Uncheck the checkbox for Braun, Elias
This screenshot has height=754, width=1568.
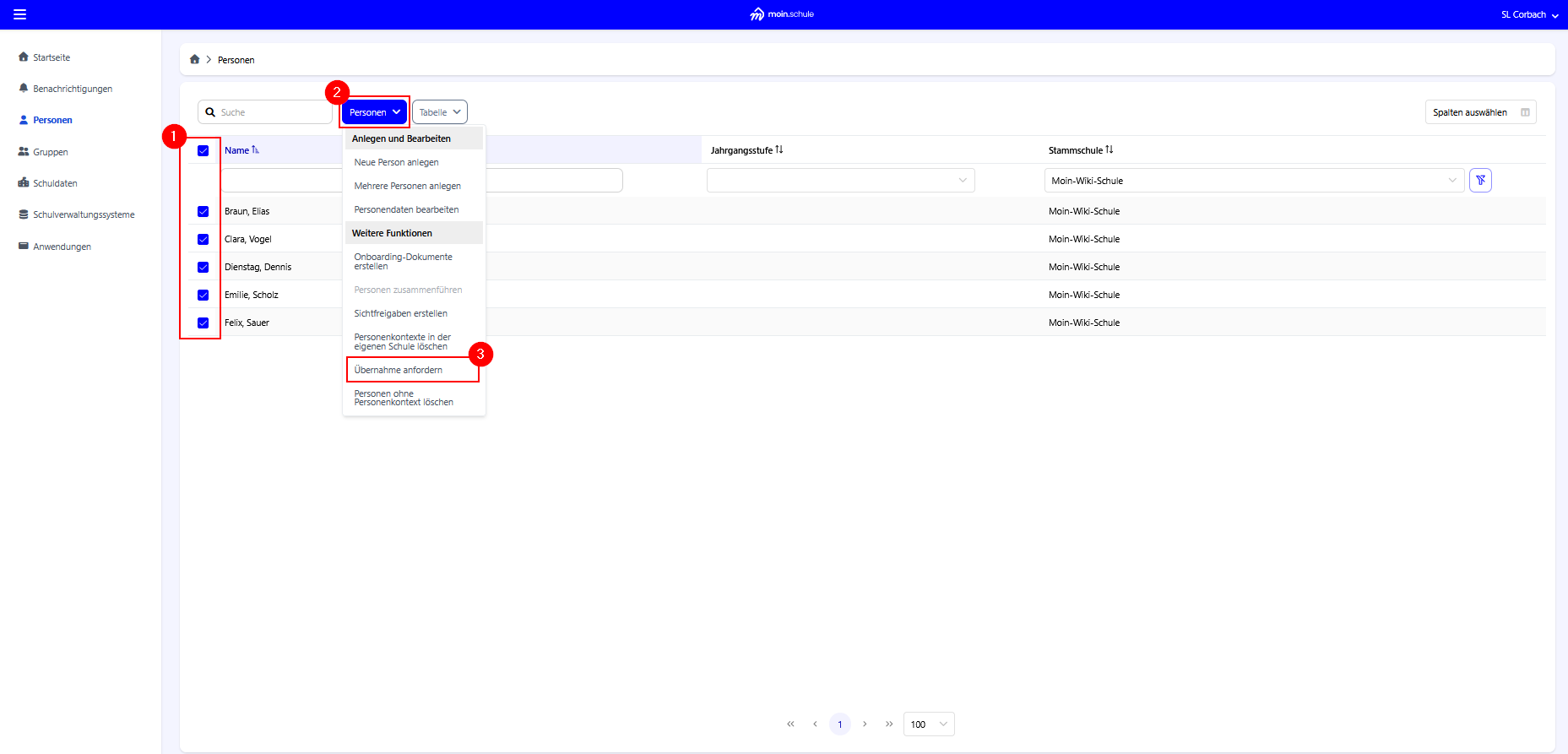pos(203,212)
